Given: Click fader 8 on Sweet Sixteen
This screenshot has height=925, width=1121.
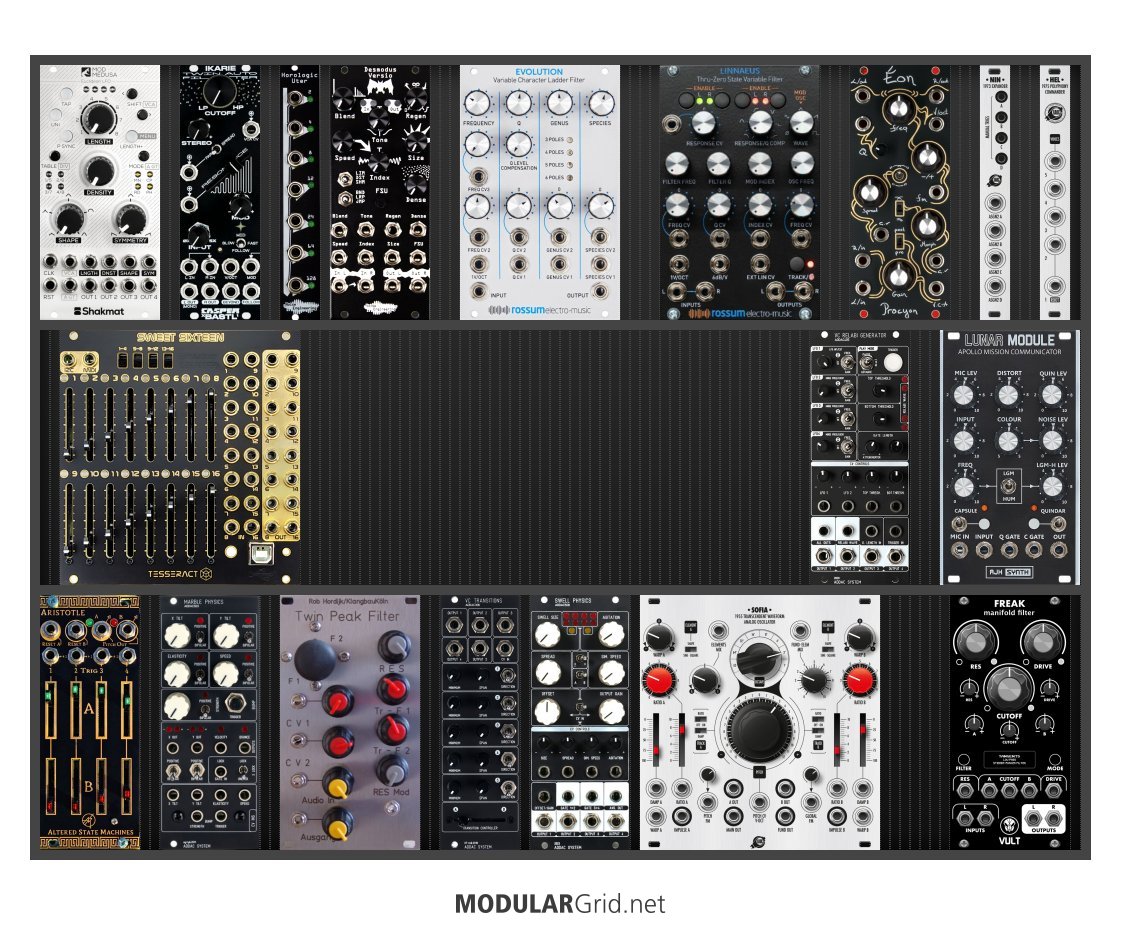Looking at the screenshot, I should 210,423.
